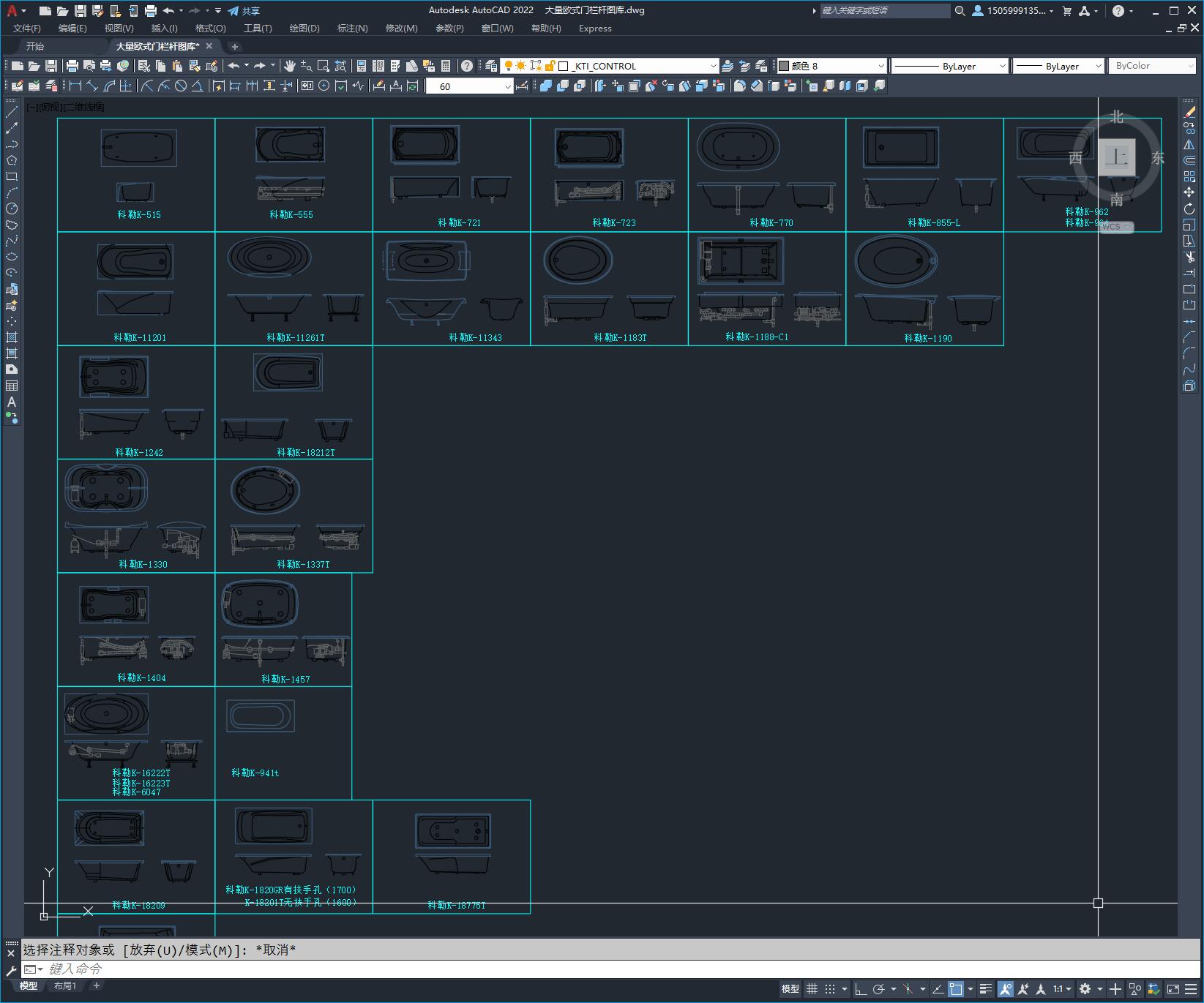This screenshot has width=1204, height=1003.
Task: Open the 文件(F) menu
Action: click(27, 29)
